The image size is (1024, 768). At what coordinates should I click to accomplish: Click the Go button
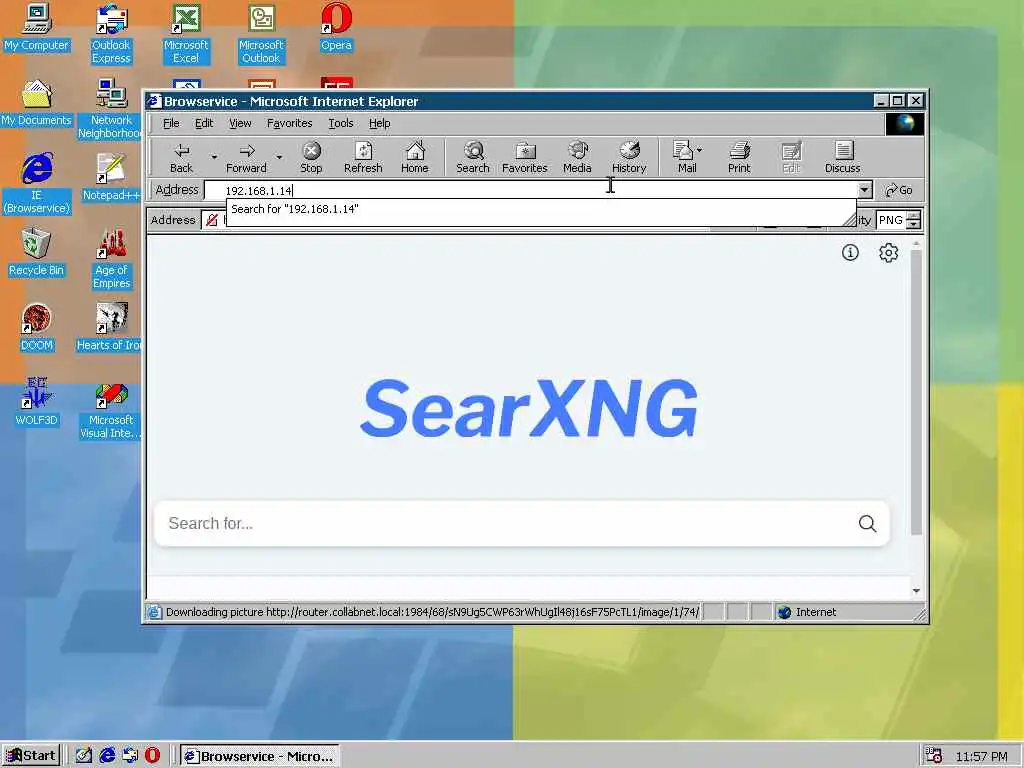pyautogui.click(x=899, y=190)
